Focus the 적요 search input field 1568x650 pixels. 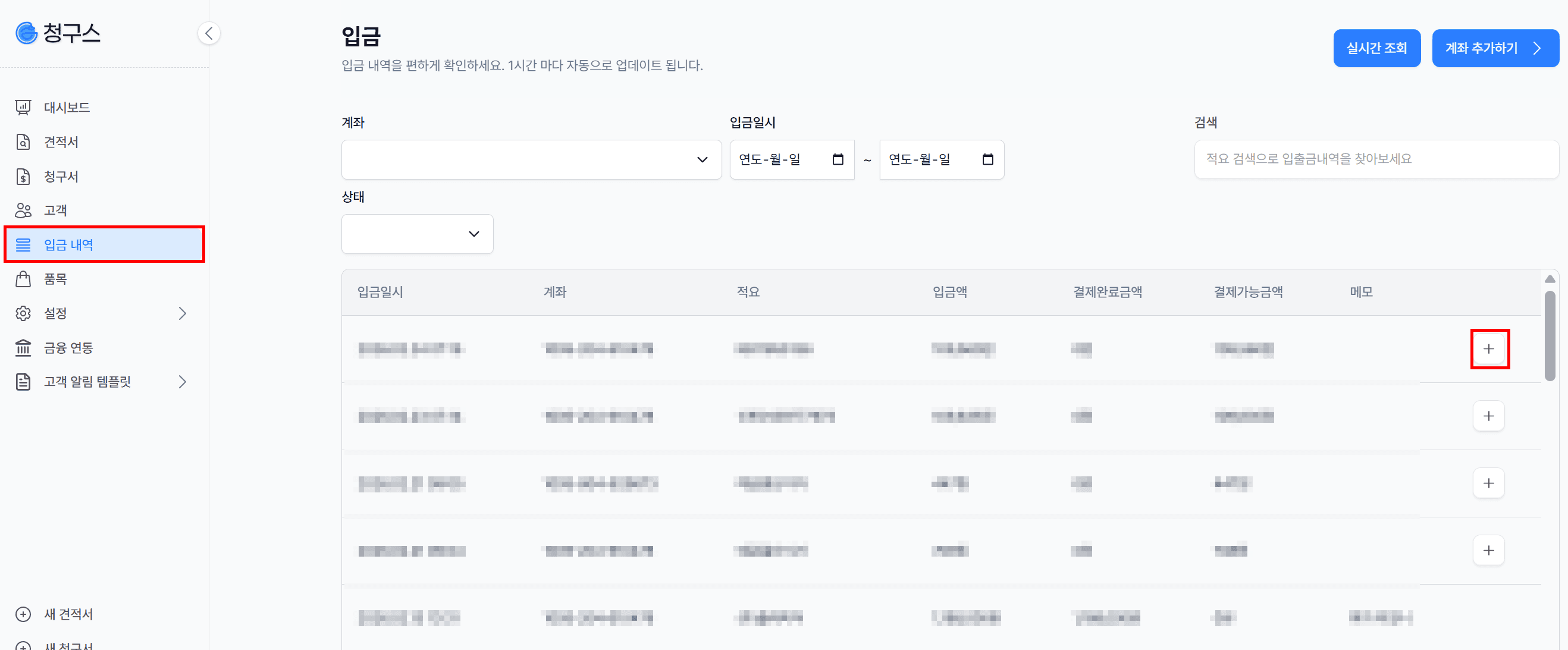1376,159
